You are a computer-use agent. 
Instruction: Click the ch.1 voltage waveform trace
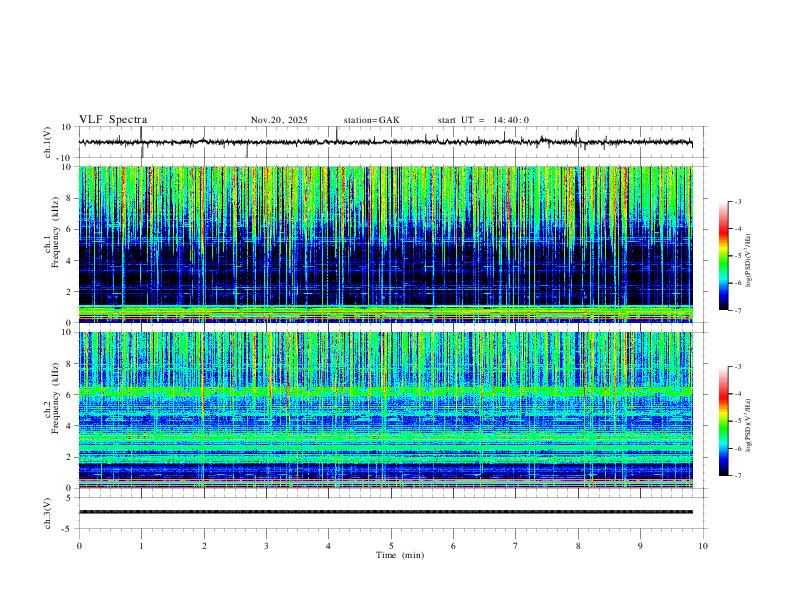click(x=385, y=142)
